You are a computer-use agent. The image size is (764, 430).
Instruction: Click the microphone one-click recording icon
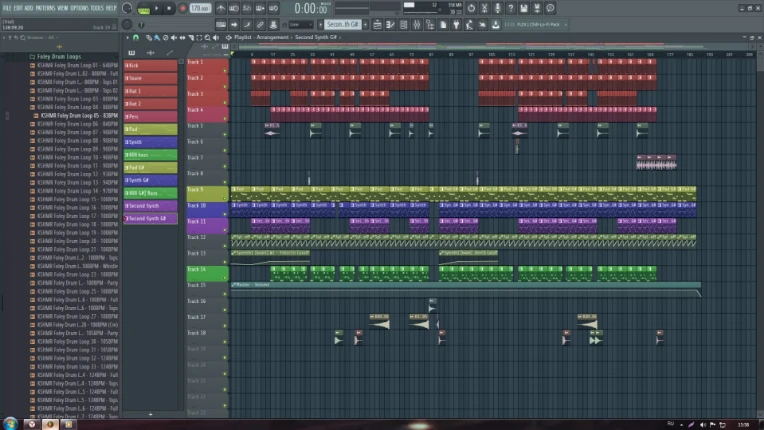pos(497,8)
